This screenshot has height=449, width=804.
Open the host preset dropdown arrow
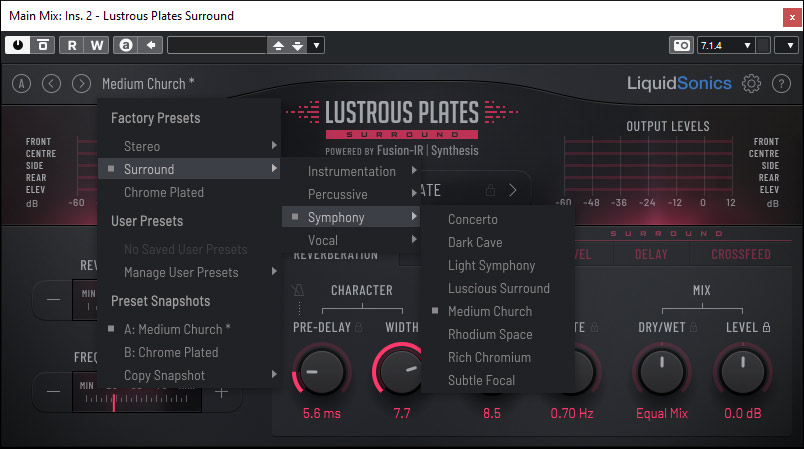[x=316, y=46]
